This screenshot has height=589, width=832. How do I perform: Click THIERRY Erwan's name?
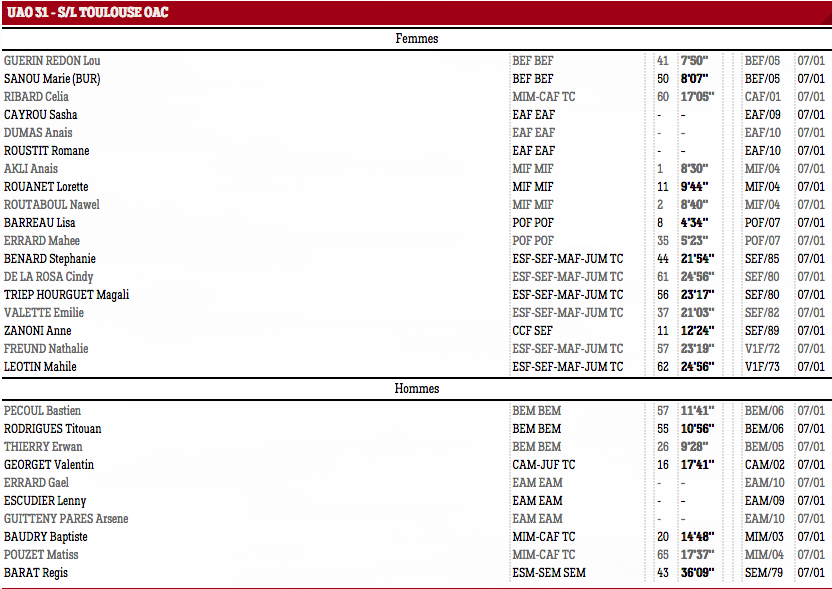click(43, 447)
